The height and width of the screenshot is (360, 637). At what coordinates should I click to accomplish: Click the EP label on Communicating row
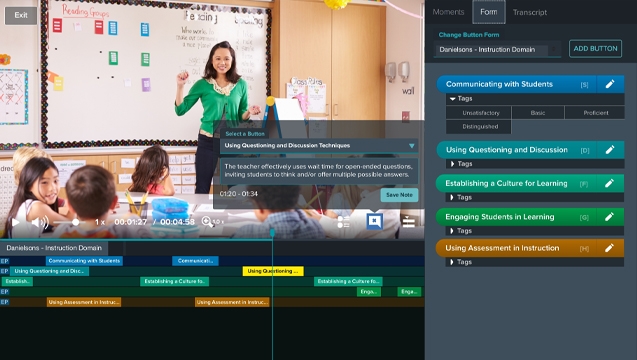click(4, 261)
